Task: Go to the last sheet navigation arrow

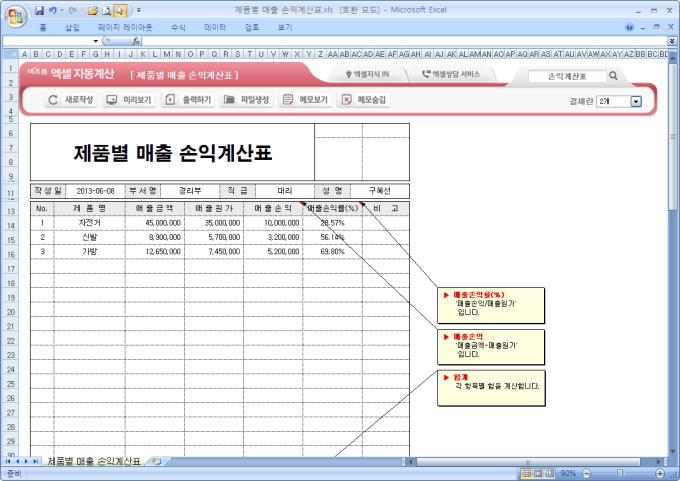Action: (36, 461)
